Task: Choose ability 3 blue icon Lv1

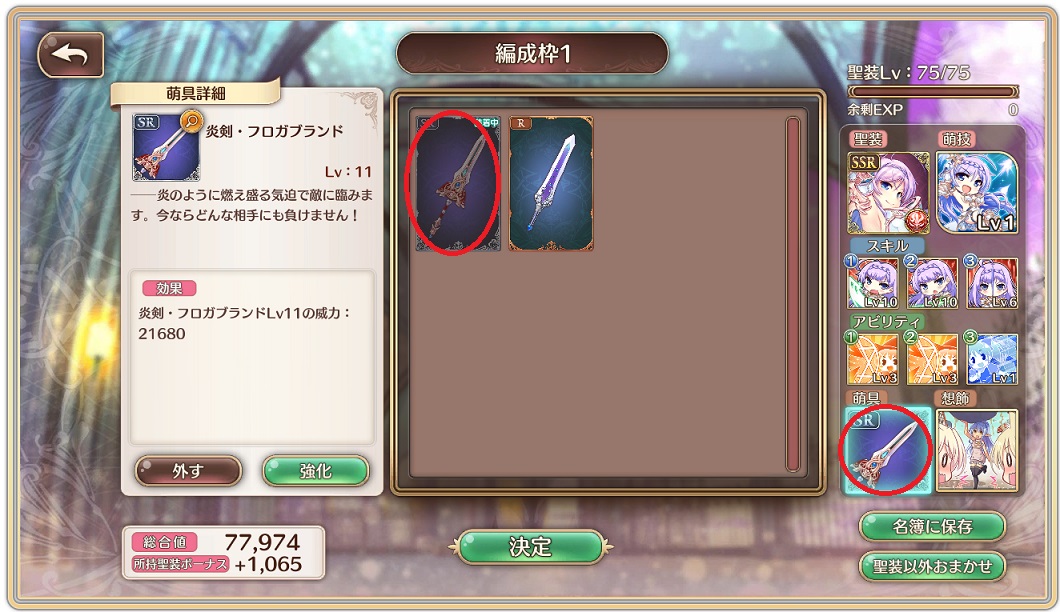Action: click(x=992, y=358)
